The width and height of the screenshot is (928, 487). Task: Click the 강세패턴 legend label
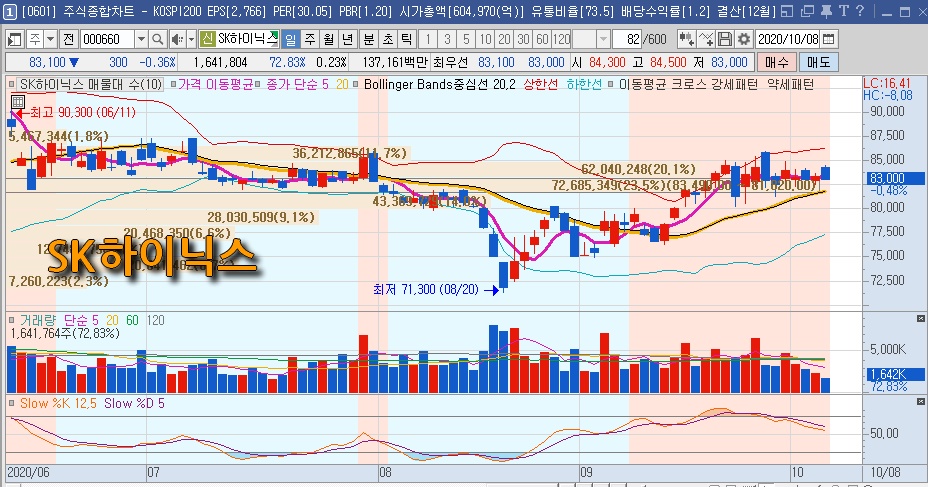tap(734, 85)
